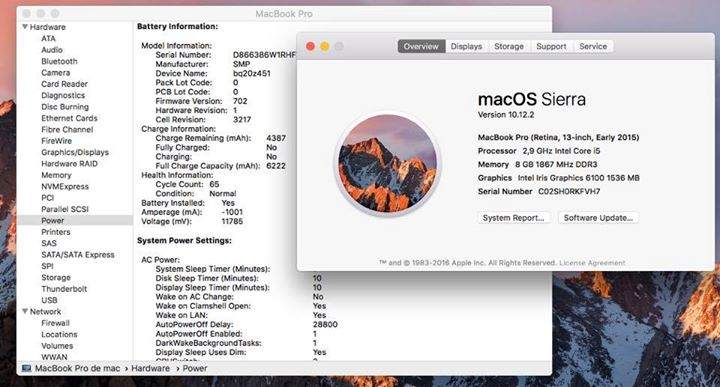Select Storage in the sidebar list
This screenshot has height=387, width=720.
56,277
